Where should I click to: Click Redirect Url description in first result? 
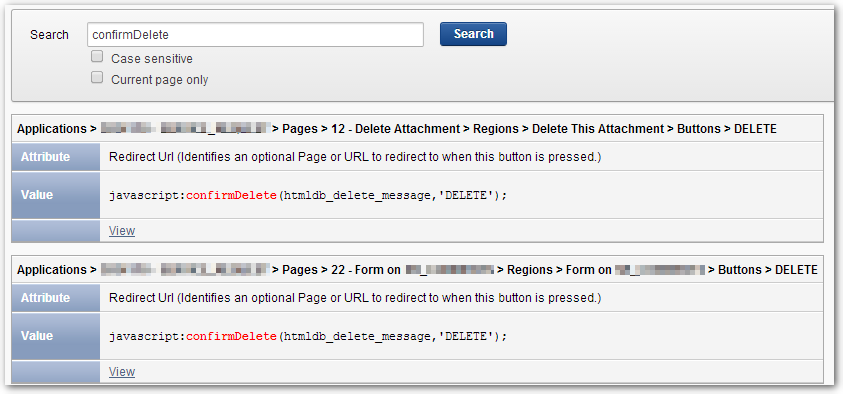pos(355,157)
